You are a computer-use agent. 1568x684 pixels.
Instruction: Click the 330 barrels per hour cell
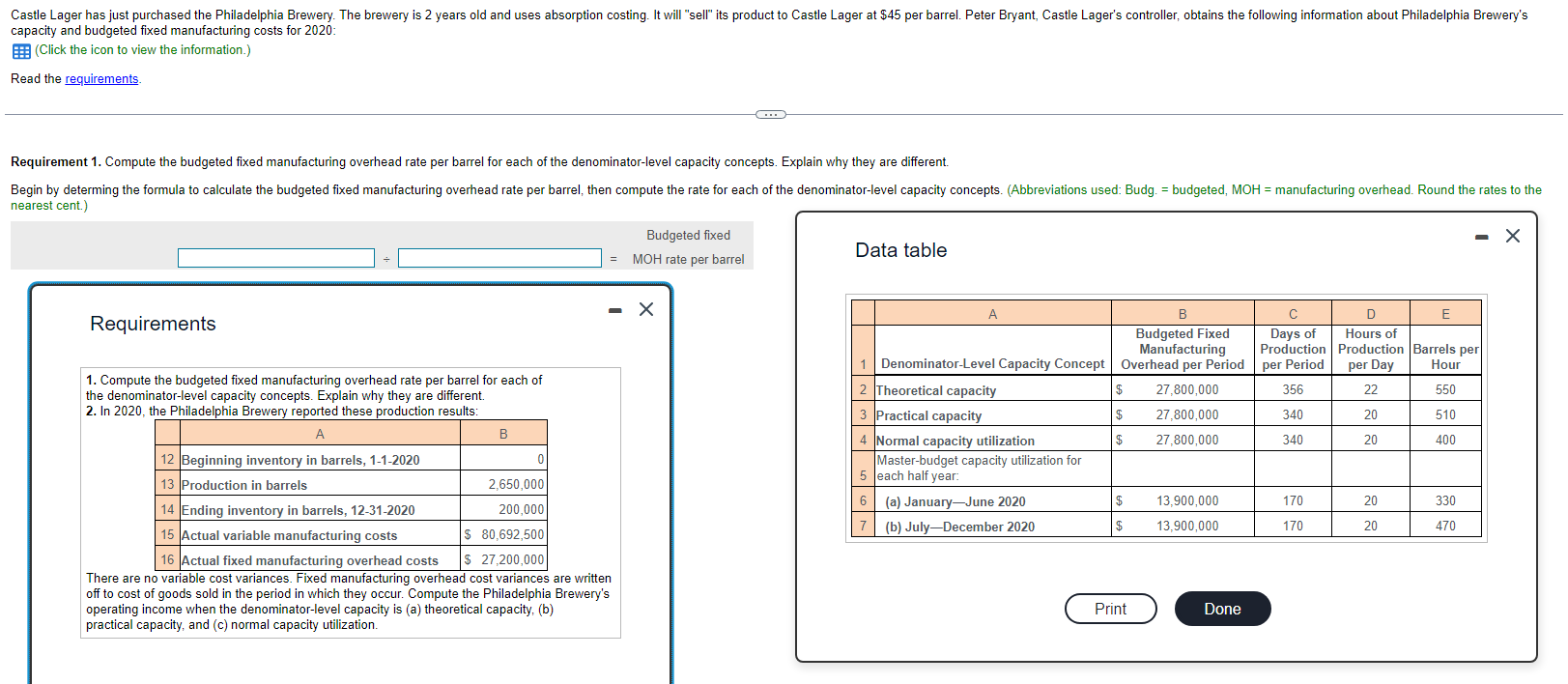pyautogui.click(x=1445, y=500)
